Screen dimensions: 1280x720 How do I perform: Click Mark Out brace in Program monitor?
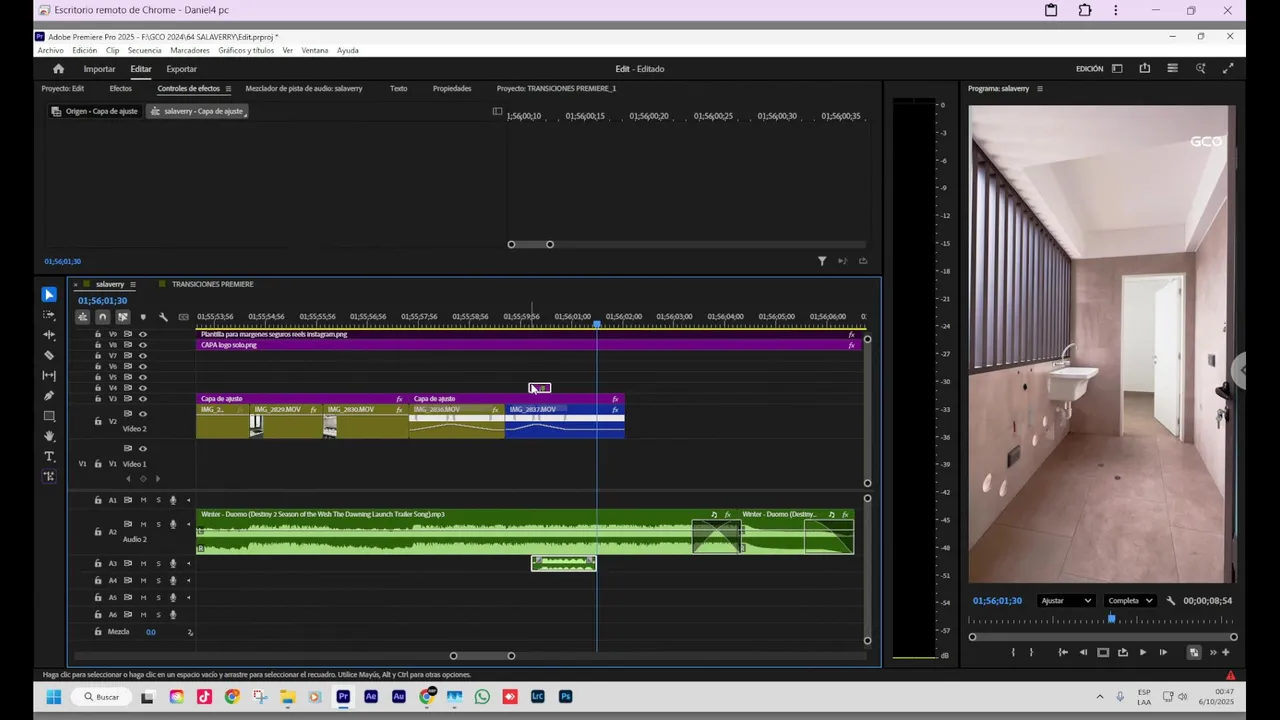(x=1031, y=652)
